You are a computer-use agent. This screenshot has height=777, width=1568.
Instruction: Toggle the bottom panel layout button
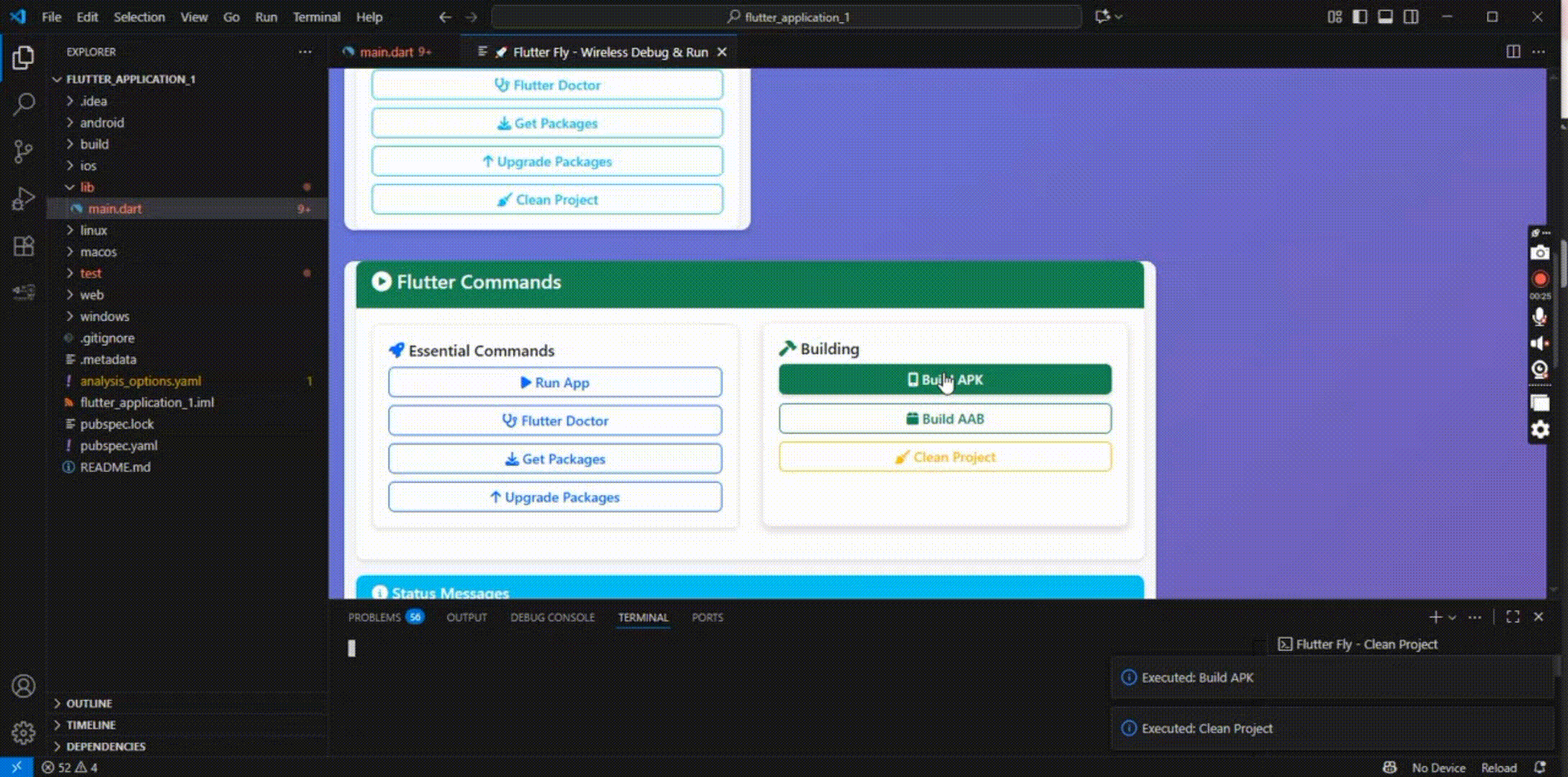[1385, 17]
